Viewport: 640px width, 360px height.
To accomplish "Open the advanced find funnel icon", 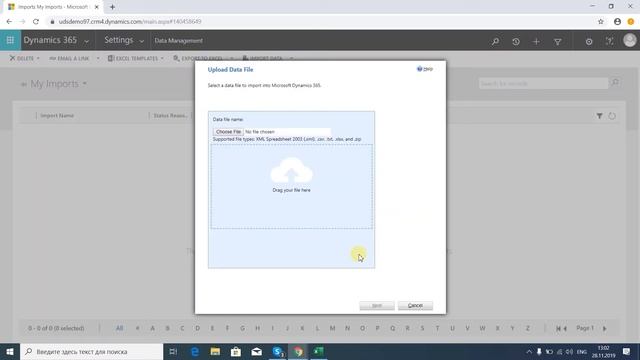I will pos(557,41).
